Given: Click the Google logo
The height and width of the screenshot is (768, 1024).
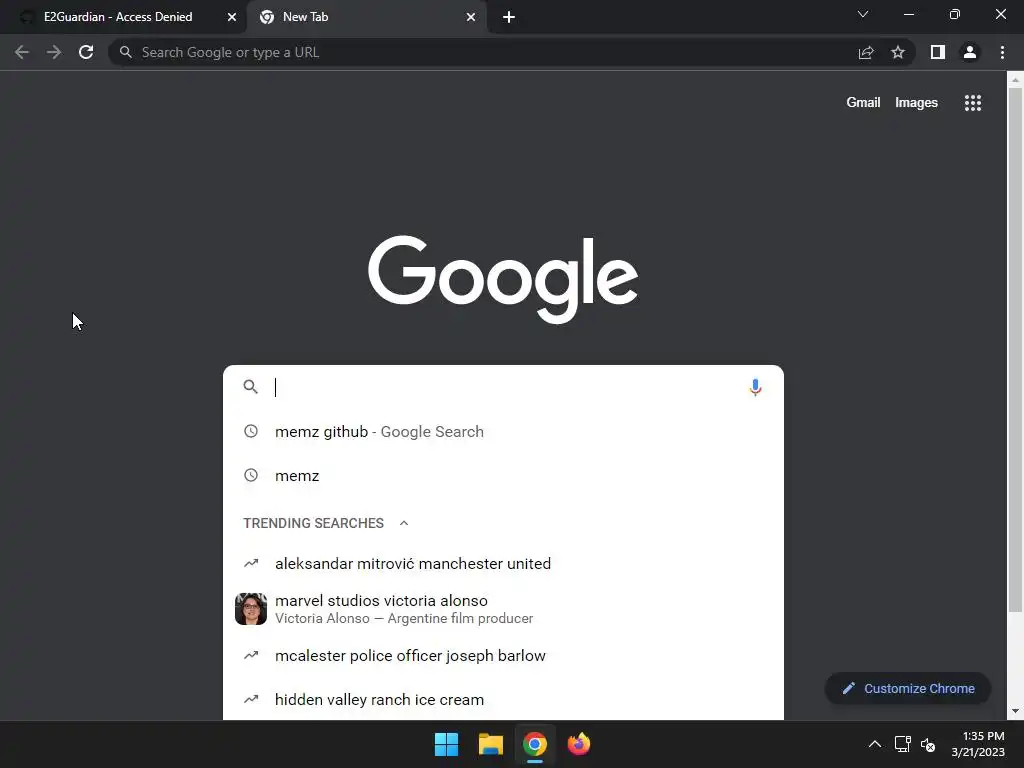Looking at the screenshot, I should tap(503, 279).
